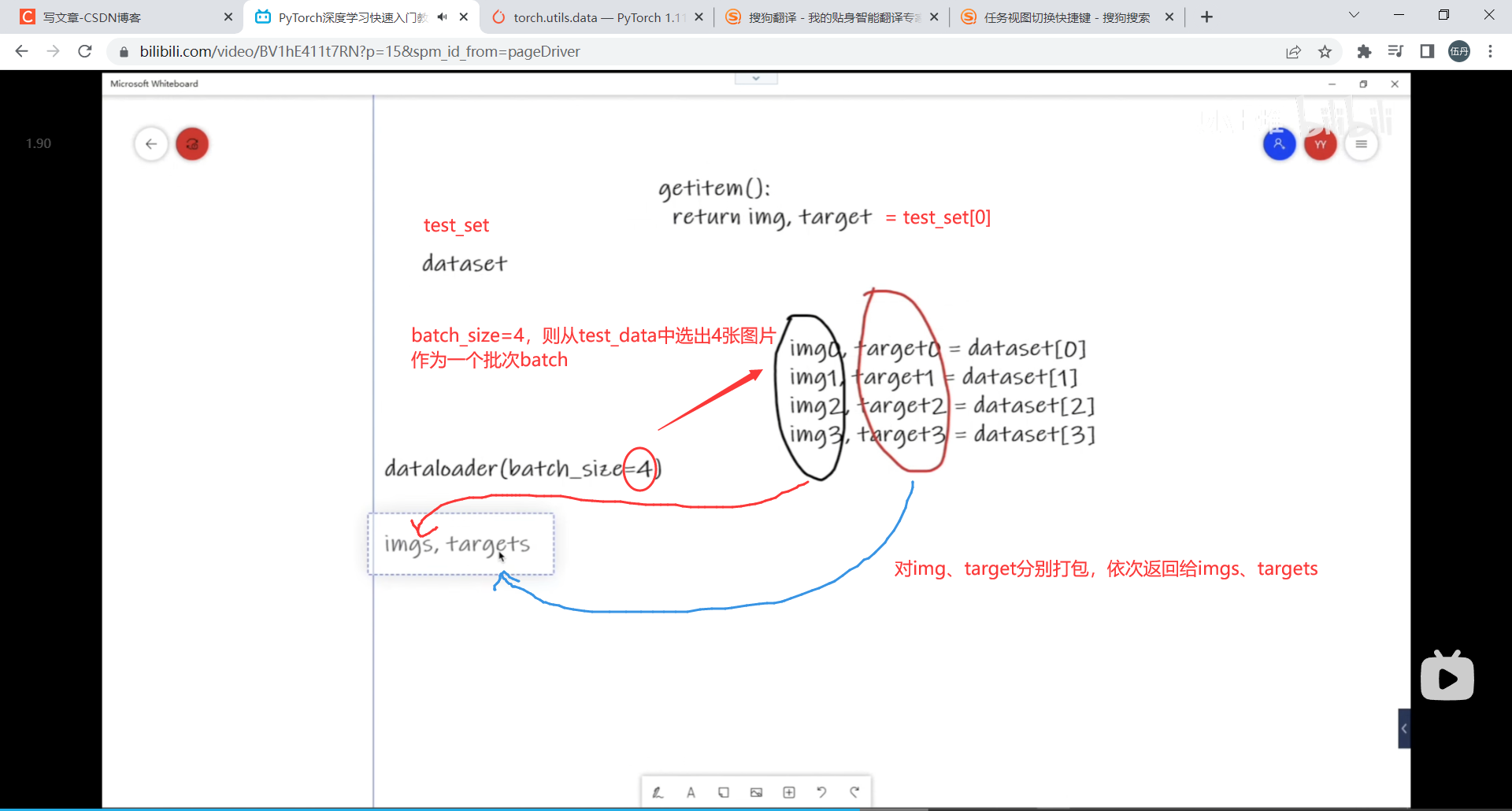
Task: Open the Chrome extensions puzzle icon
Action: 1364,51
